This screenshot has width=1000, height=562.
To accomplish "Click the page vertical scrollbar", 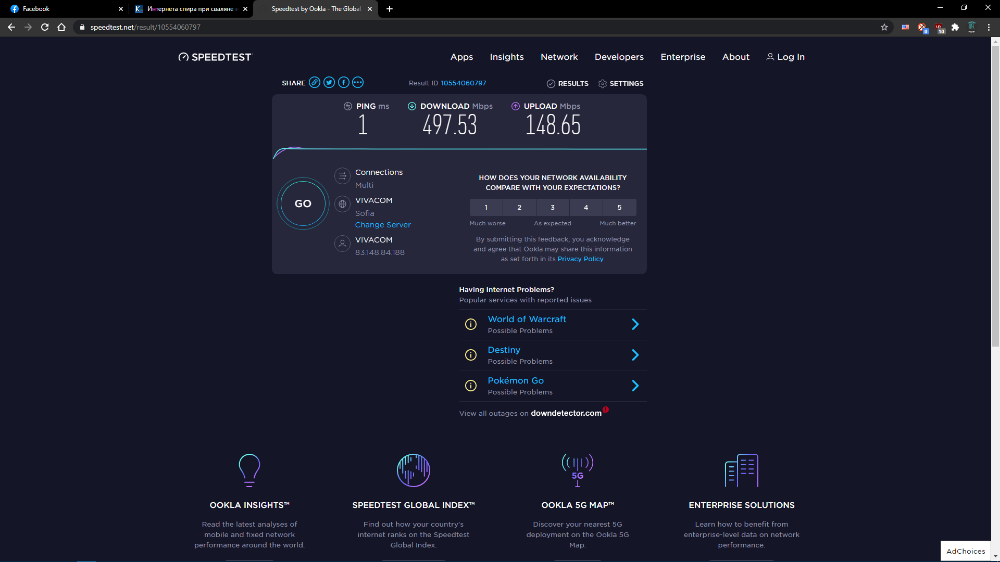I will click(x=995, y=197).
